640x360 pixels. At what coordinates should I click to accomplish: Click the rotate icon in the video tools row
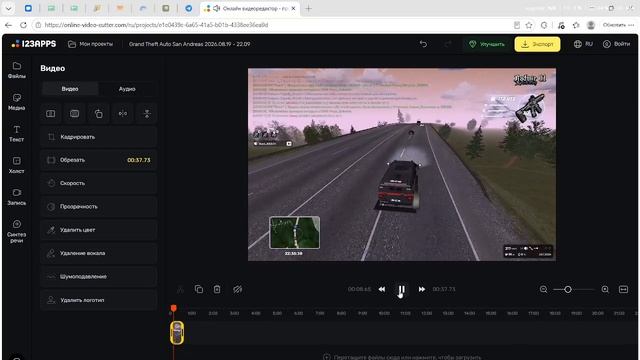(99, 113)
